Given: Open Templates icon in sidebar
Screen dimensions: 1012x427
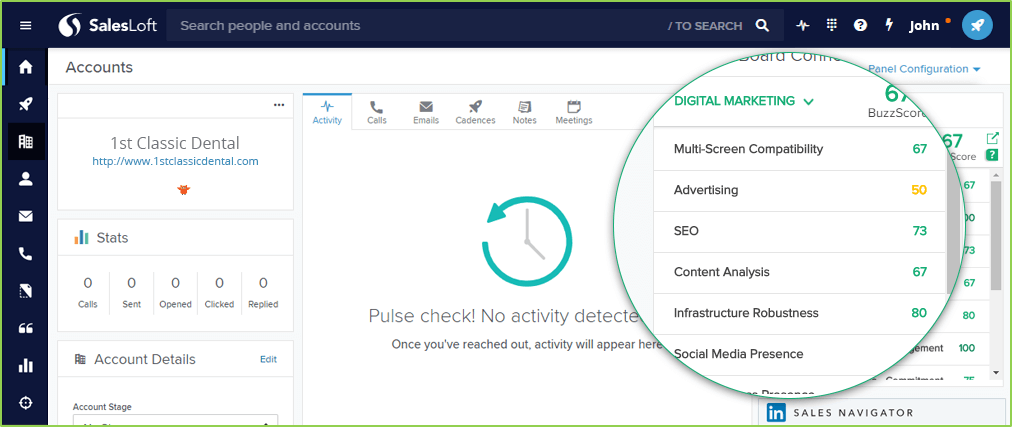Looking at the screenshot, I should [x=26, y=292].
